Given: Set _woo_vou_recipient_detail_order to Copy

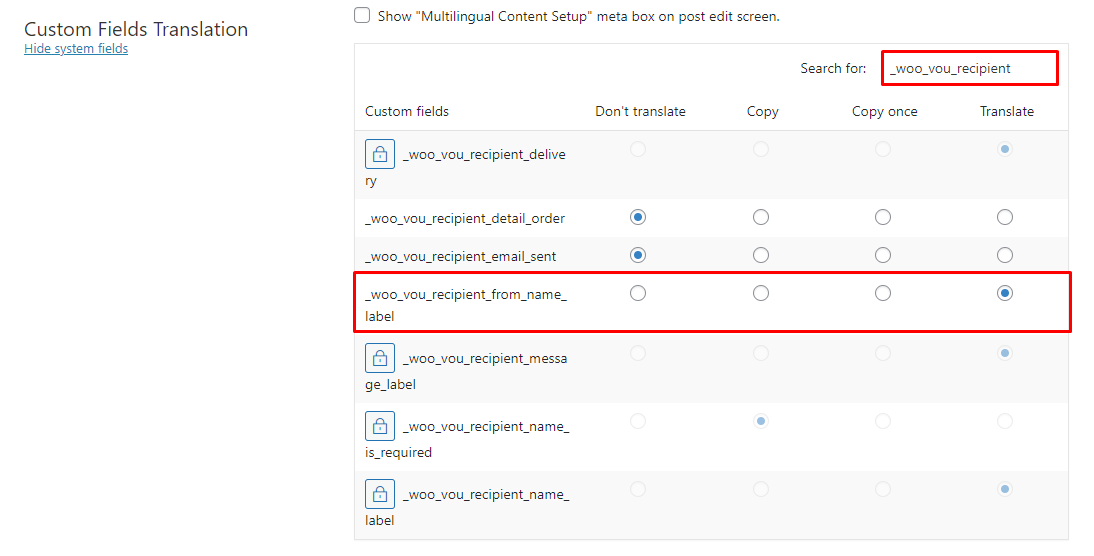Looking at the screenshot, I should coord(761,217).
